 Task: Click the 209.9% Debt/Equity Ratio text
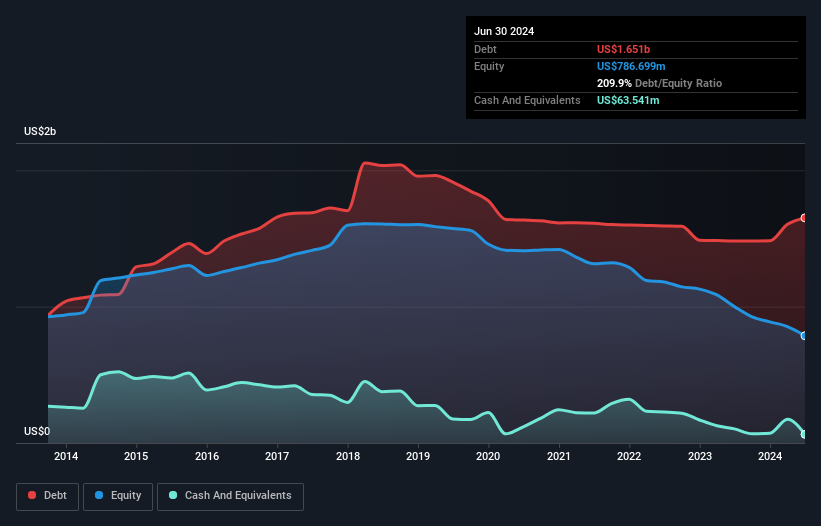click(x=659, y=83)
